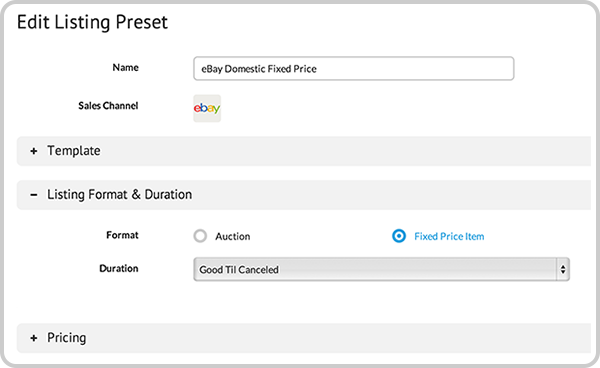Click the eBay sales channel logo
Viewport: 600px width, 368px height.
[x=207, y=108]
